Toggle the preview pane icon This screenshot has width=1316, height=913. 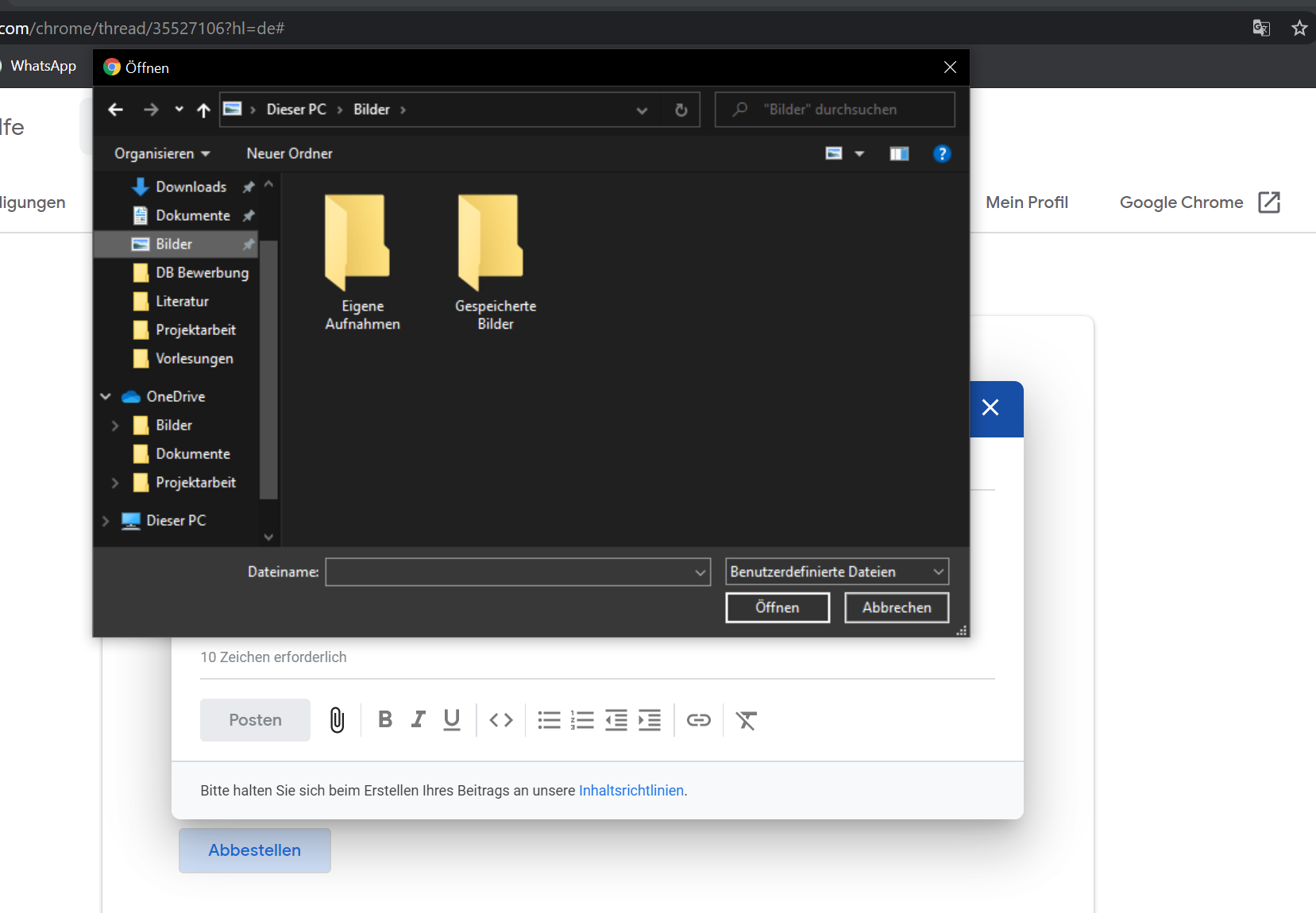click(899, 153)
